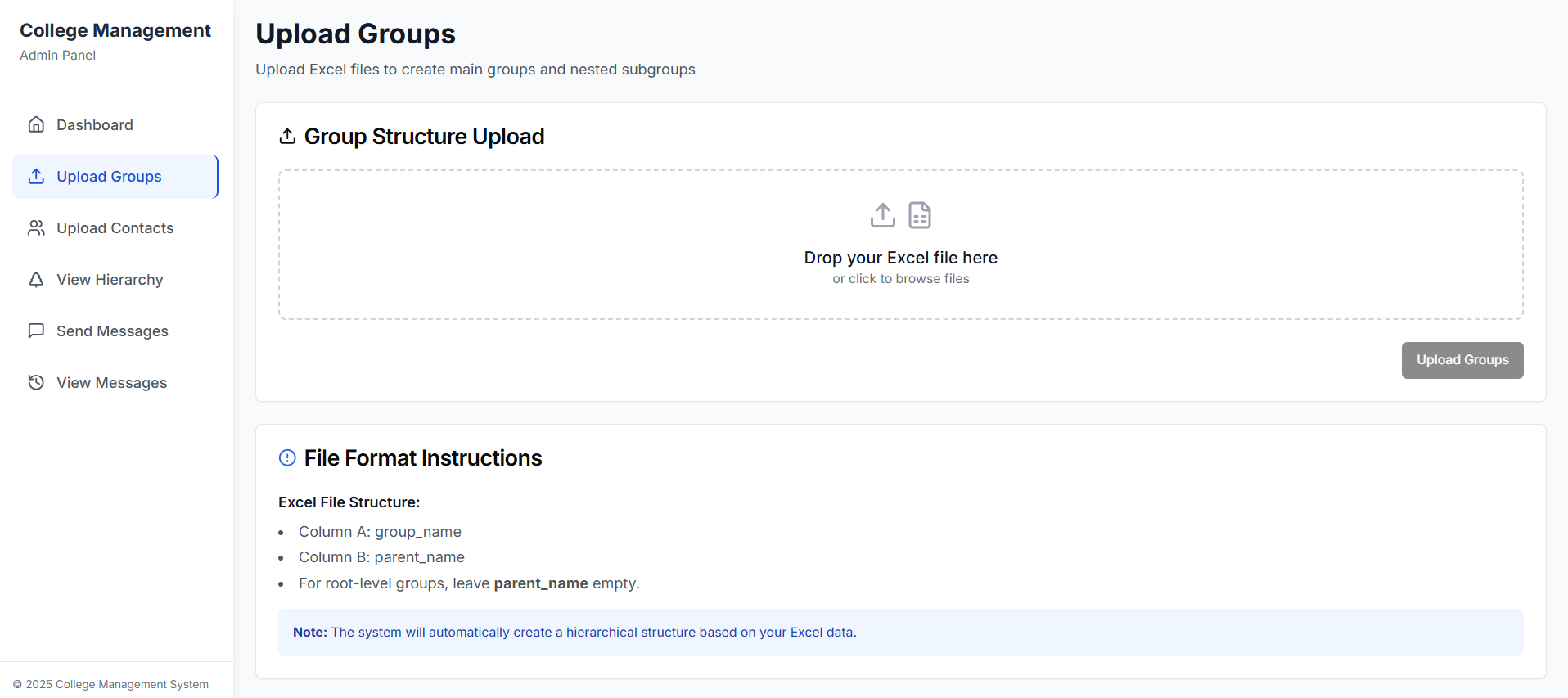This screenshot has width=1568, height=698.
Task: Click the Send Messages chat bubble icon
Action: (36, 331)
